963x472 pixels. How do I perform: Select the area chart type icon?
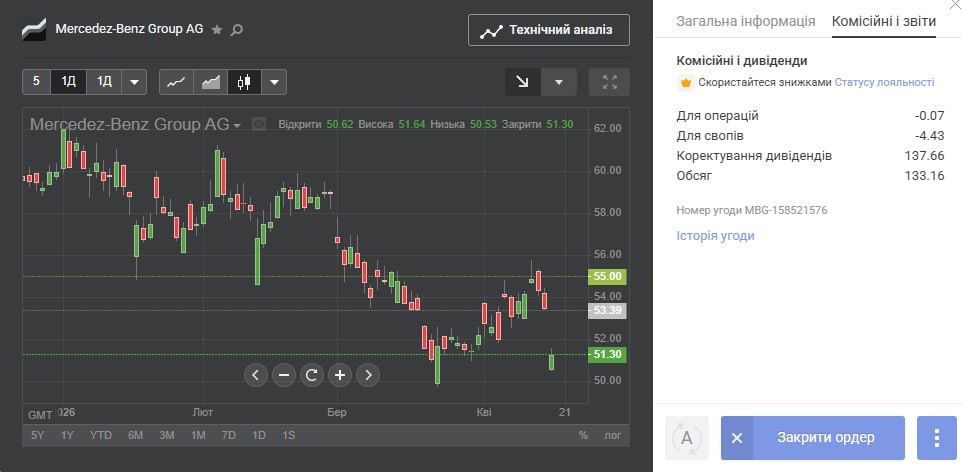point(210,82)
